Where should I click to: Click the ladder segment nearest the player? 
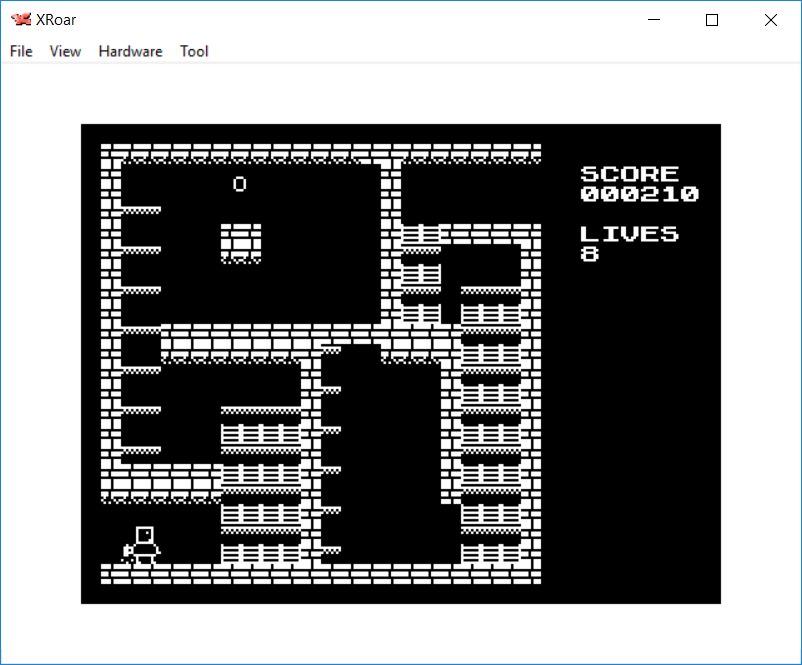point(260,553)
